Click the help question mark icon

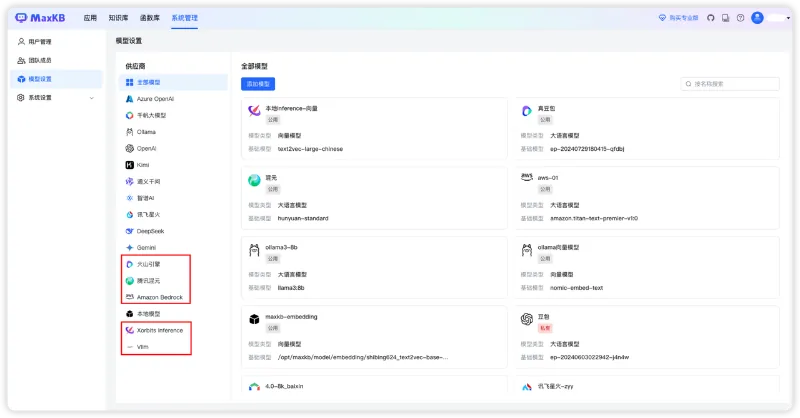(740, 18)
